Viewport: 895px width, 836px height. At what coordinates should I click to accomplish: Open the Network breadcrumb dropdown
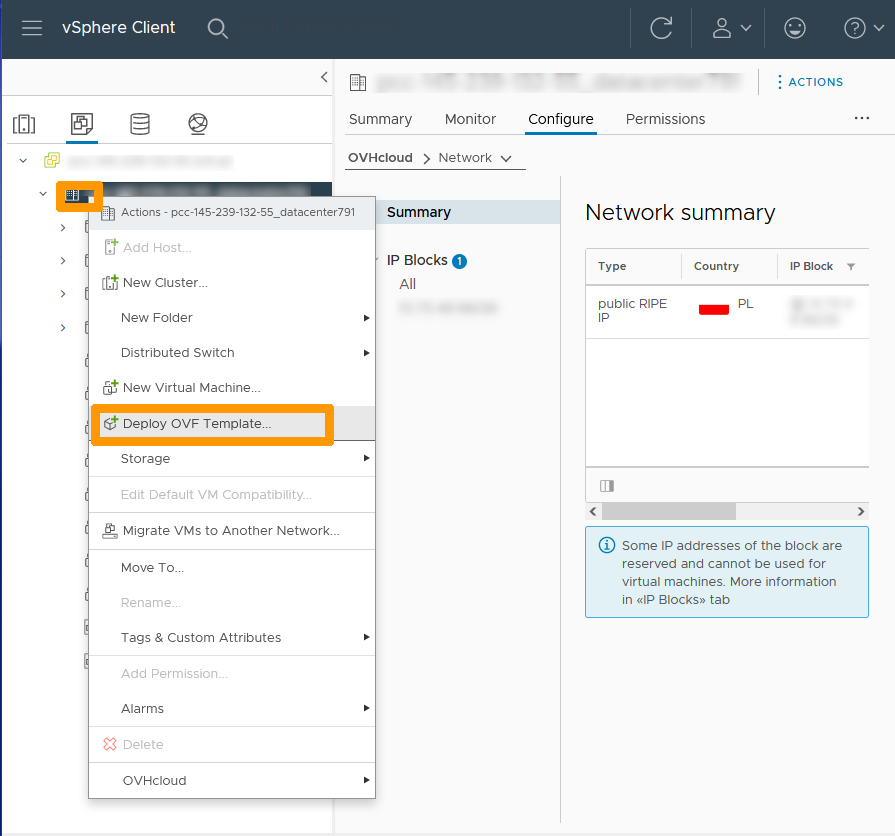(x=475, y=157)
